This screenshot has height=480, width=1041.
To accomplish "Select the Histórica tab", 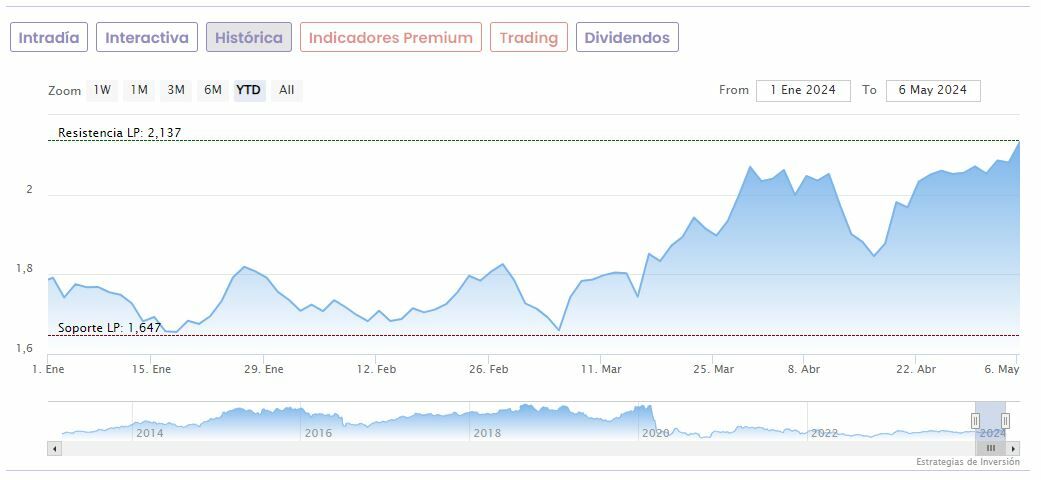I will (x=249, y=37).
